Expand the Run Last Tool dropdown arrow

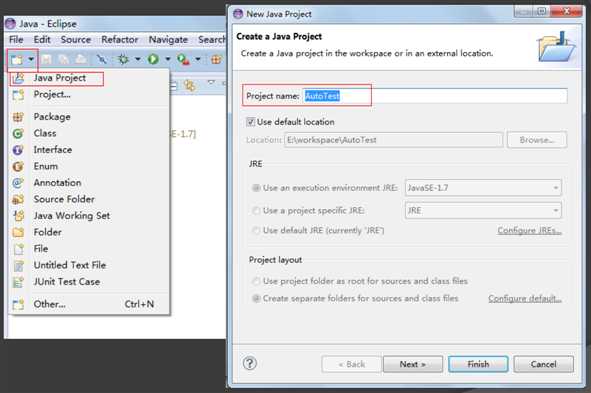tap(198, 59)
